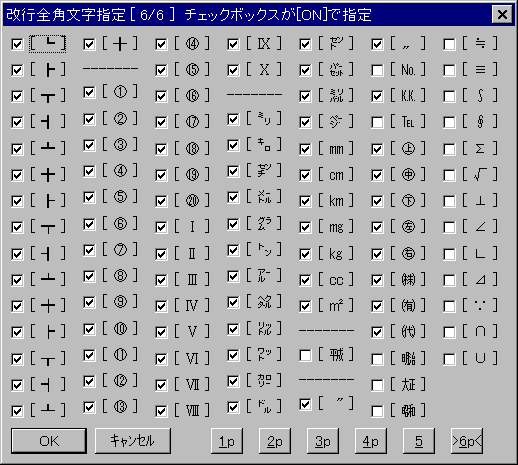Switch to page 3p

323,441
